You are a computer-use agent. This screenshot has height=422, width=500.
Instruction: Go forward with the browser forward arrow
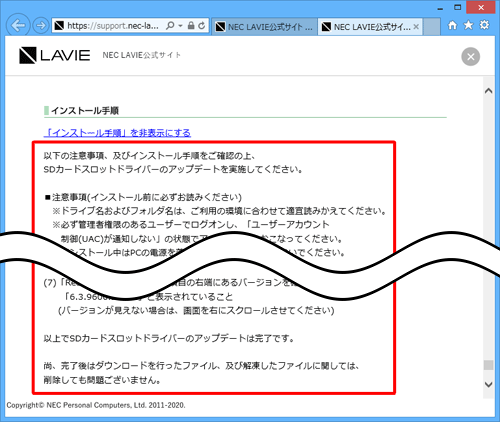coord(41,25)
